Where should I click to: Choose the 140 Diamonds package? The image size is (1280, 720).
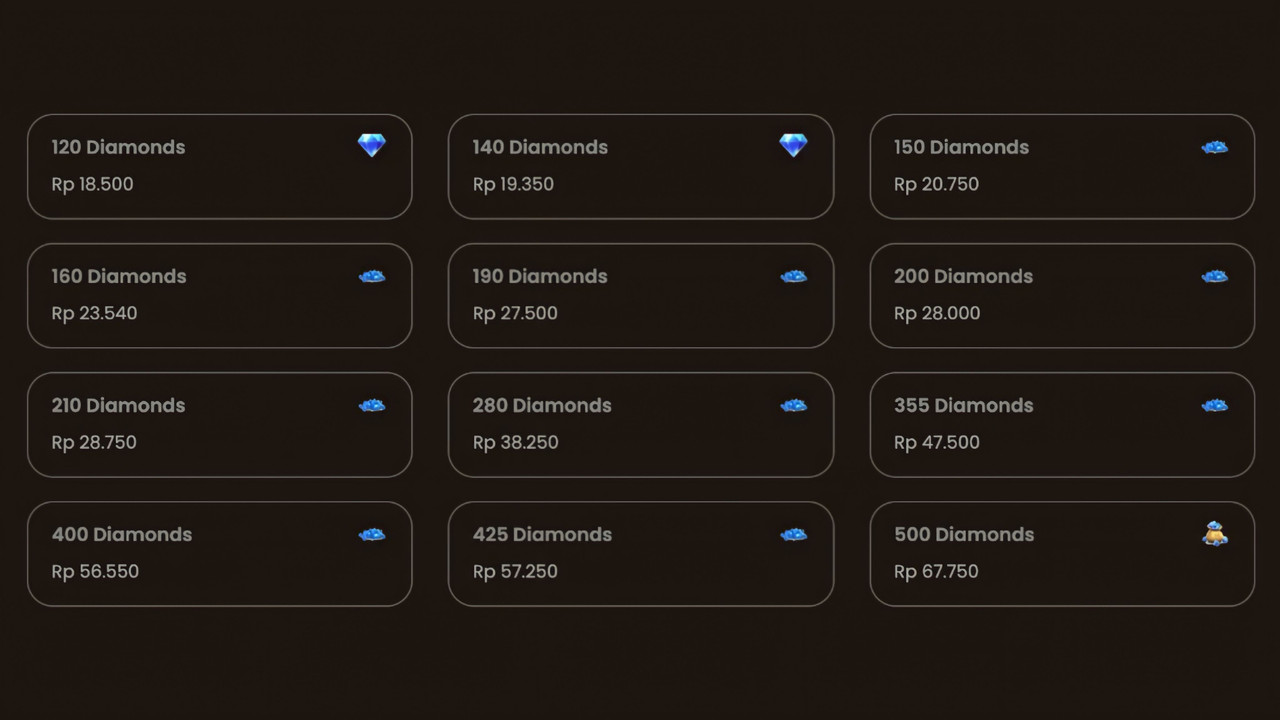tap(641, 166)
